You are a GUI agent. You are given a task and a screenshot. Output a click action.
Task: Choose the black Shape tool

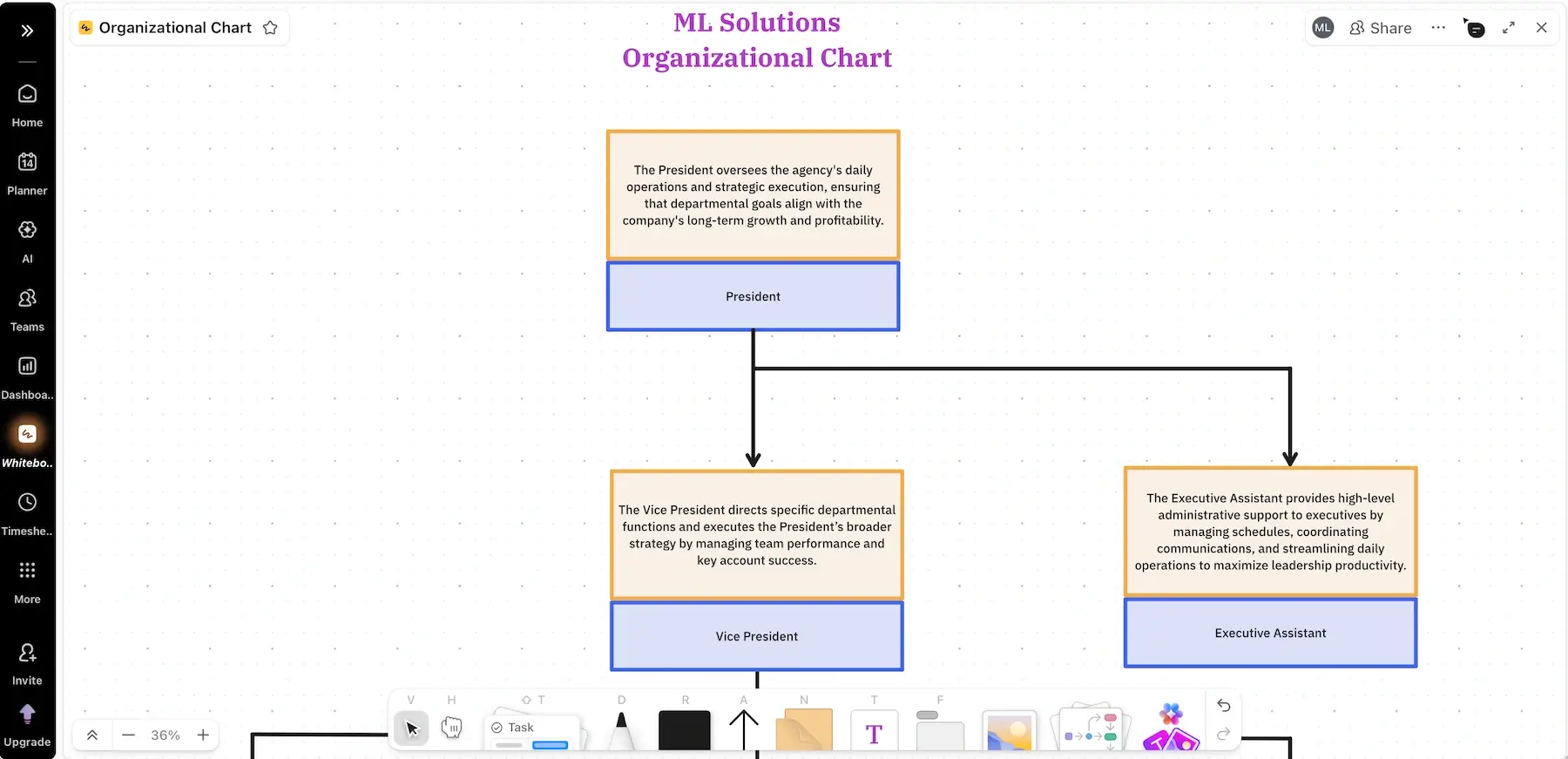click(685, 730)
